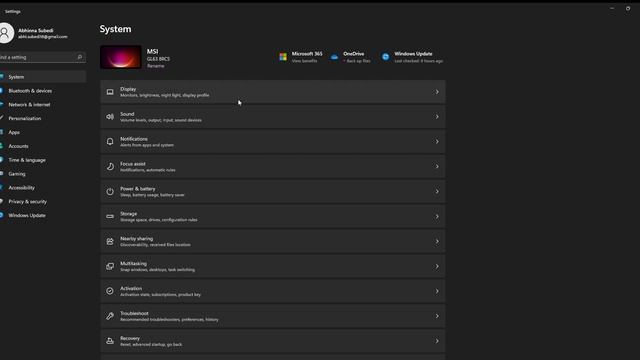Click the Find a setting search box
Image resolution: width=640 pixels, height=360 pixels.
(x=42, y=57)
